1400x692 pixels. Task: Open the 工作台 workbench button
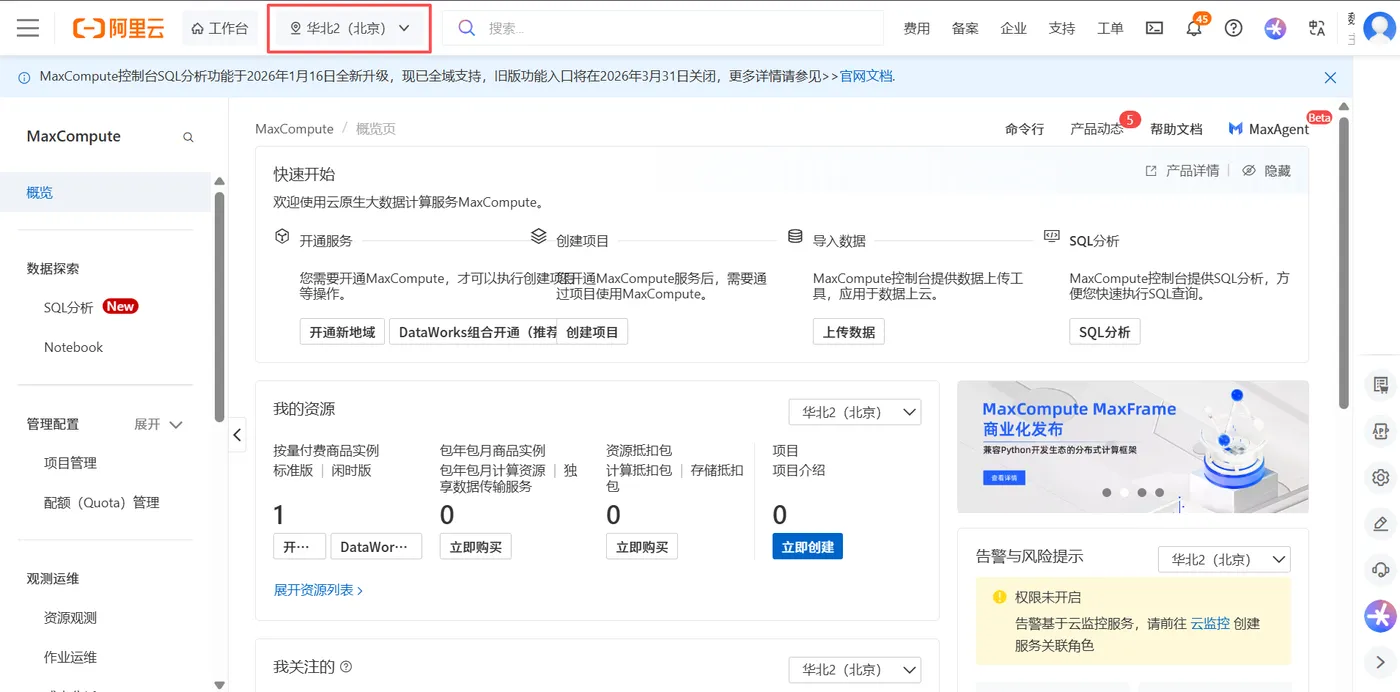(x=219, y=28)
